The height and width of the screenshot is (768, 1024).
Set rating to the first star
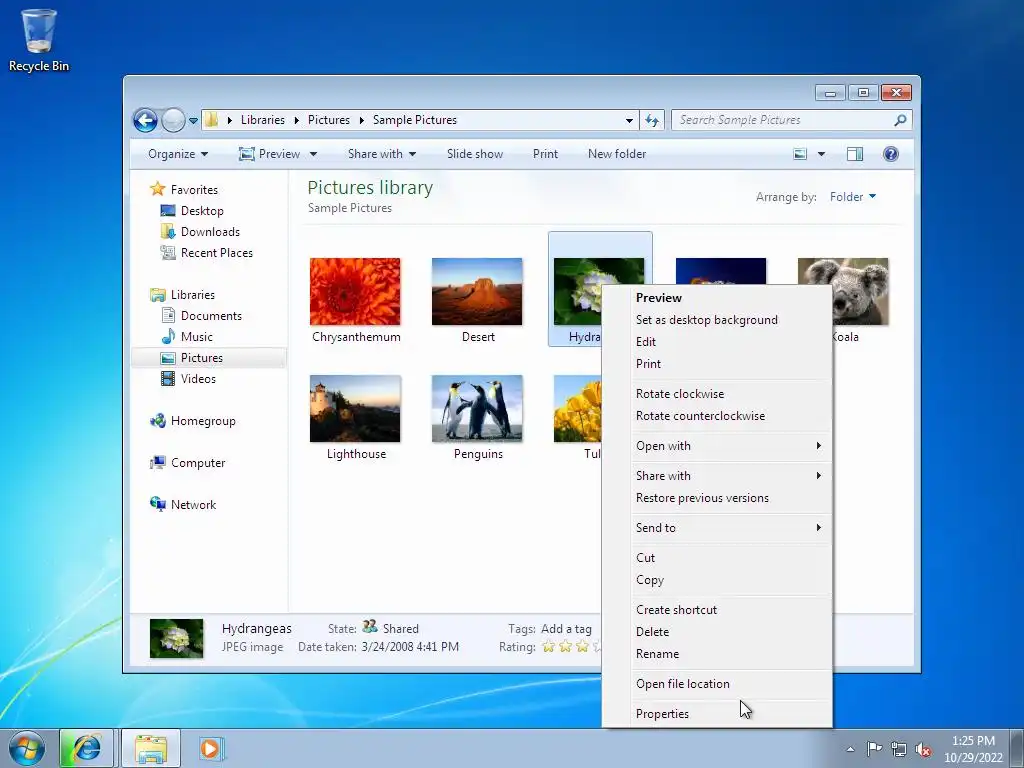[x=549, y=647]
